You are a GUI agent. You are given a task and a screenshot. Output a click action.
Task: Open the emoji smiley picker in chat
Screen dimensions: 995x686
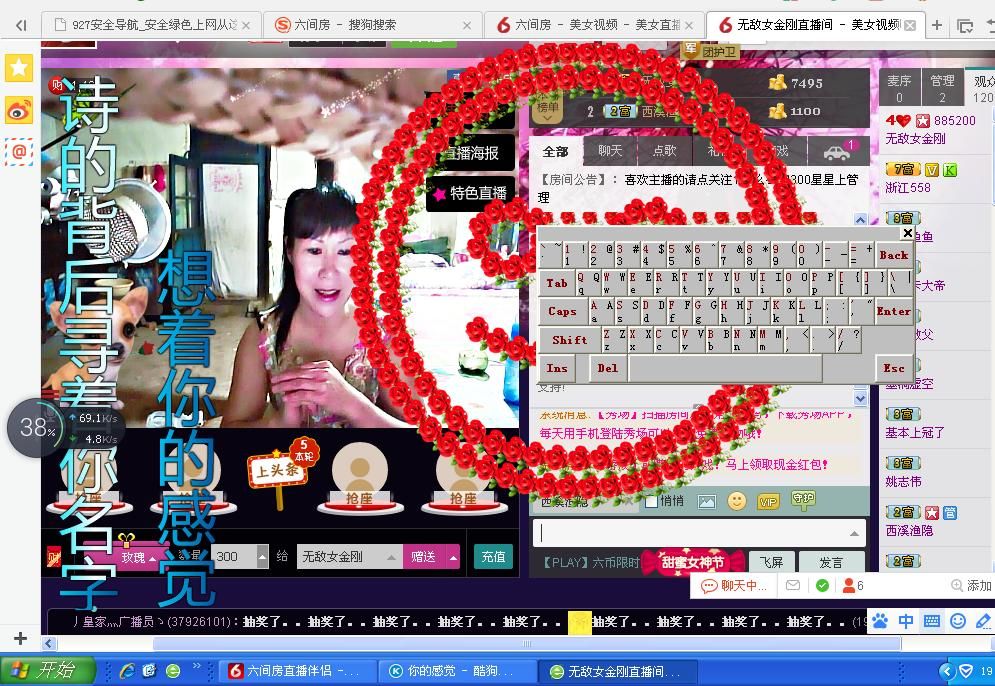click(x=737, y=501)
